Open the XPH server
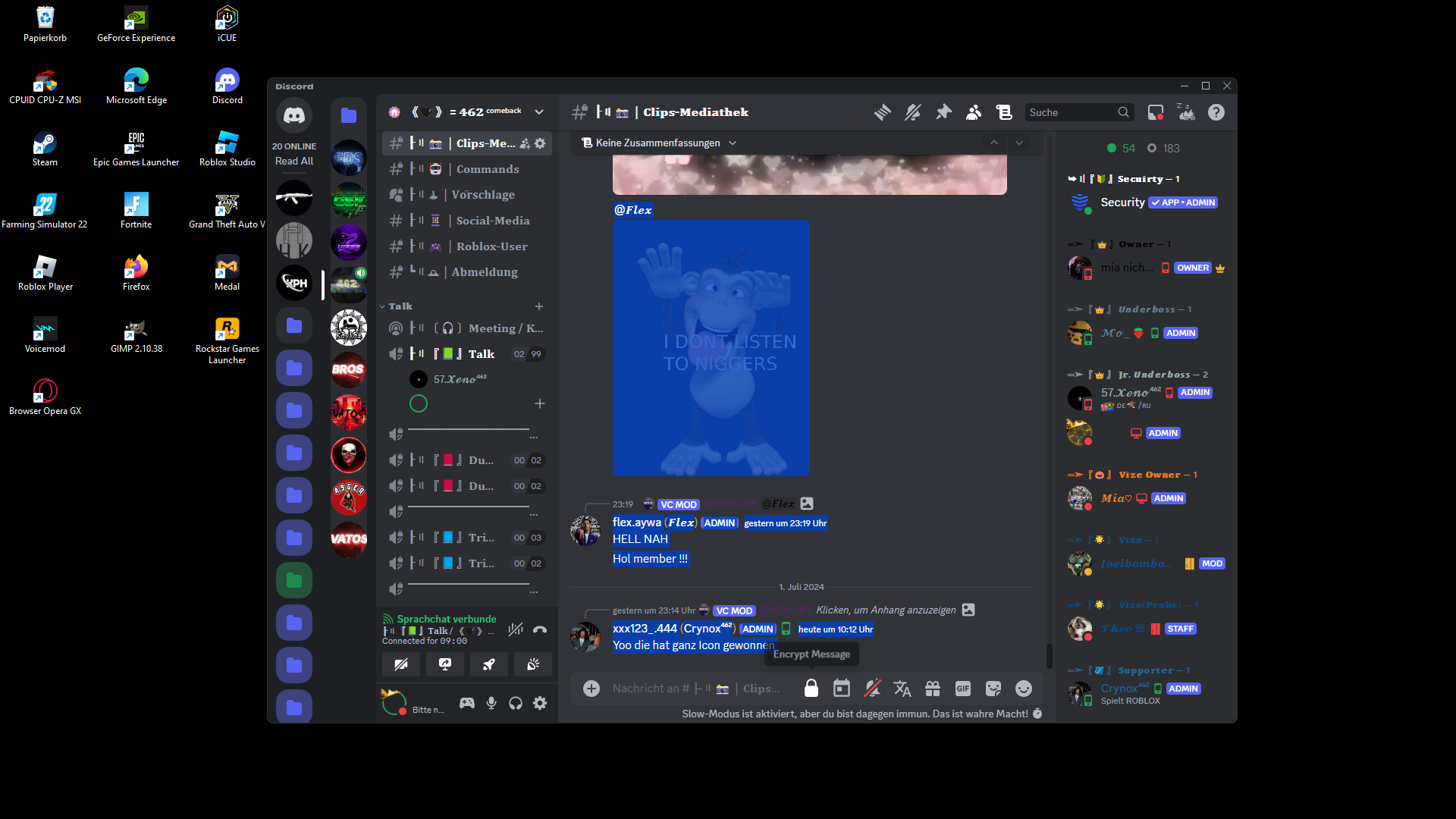The height and width of the screenshot is (819, 1456). click(x=294, y=283)
